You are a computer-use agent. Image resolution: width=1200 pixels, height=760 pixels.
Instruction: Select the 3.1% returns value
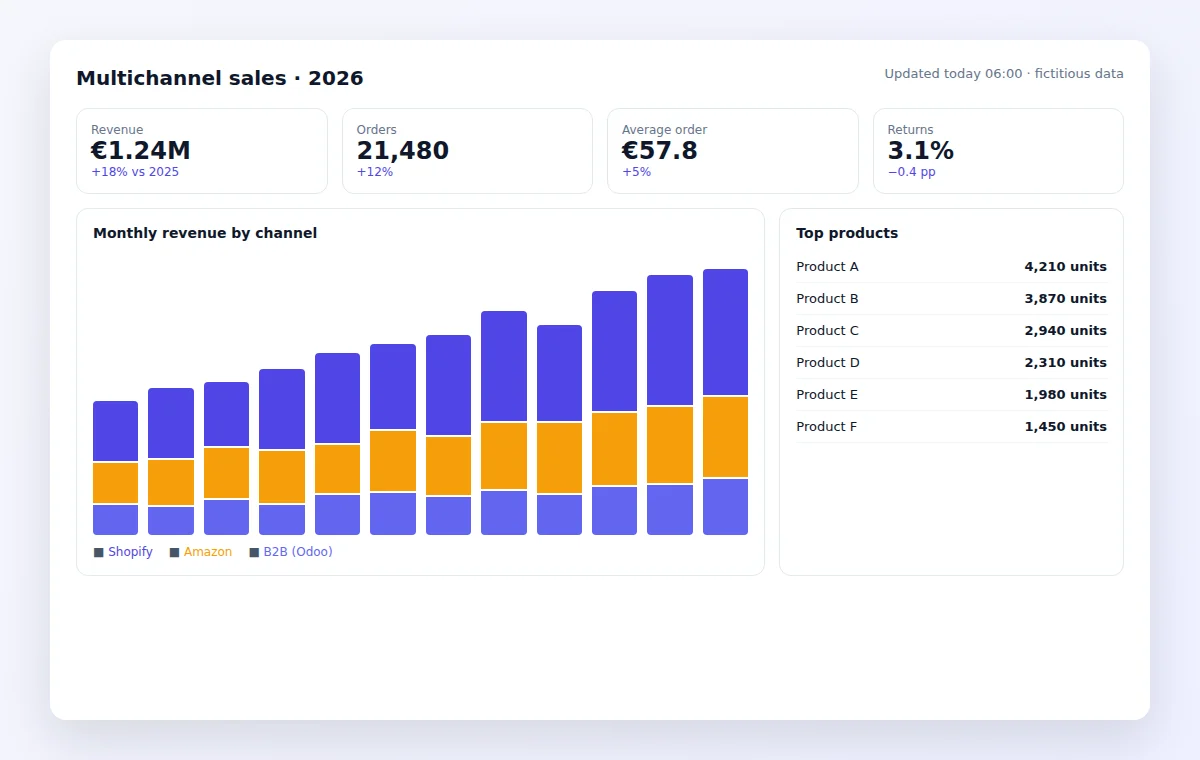921,151
